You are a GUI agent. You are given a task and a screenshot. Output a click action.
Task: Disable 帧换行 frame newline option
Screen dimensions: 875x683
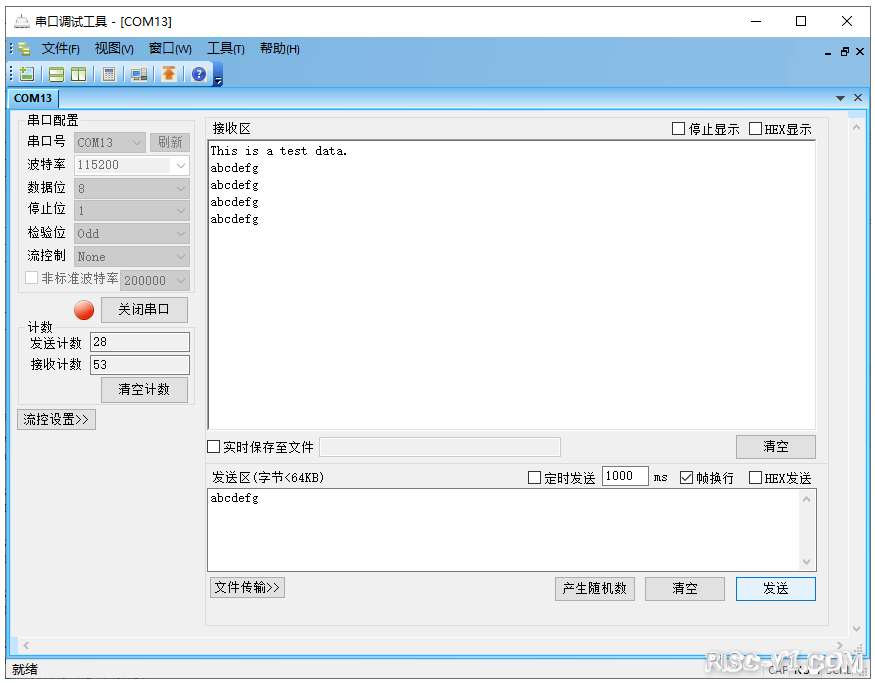684,477
